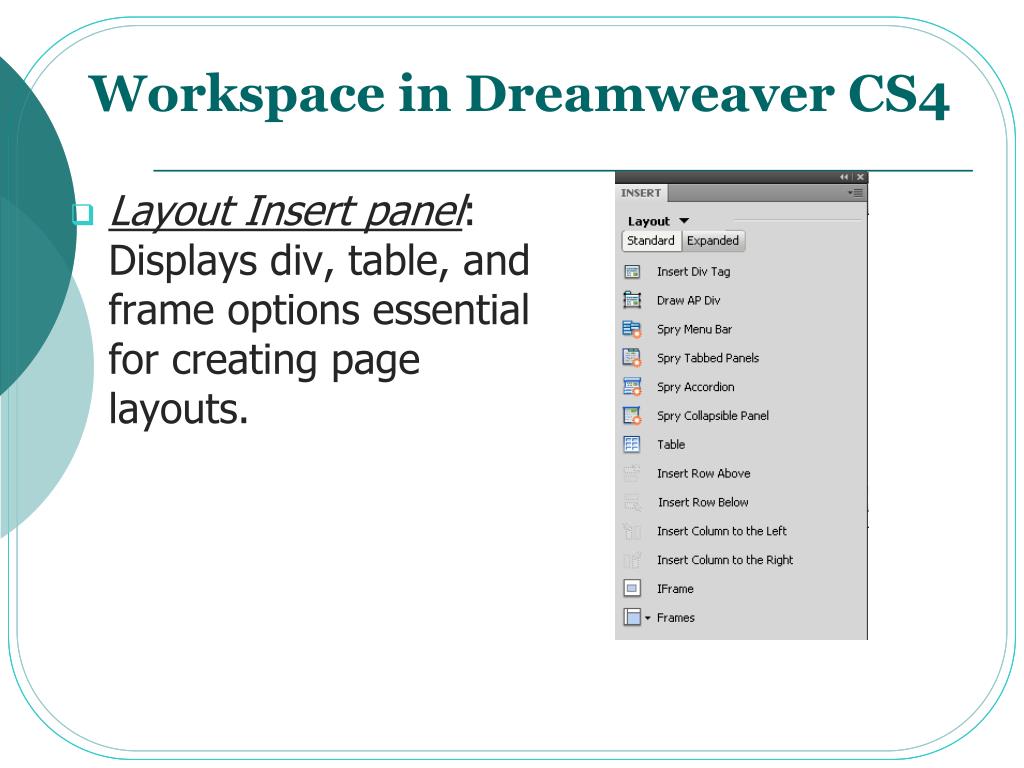Viewport: 1024px width, 768px height.
Task: Click the Spry Collapsible Panel icon
Action: click(632, 415)
